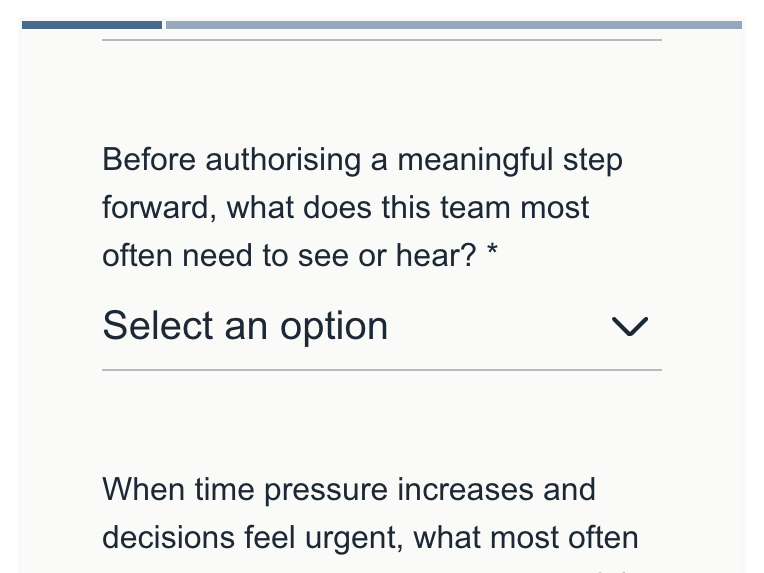This screenshot has height=573, width=764.
Task: Click the "Before authorising a meaningful step" line
Action: click(x=362, y=160)
